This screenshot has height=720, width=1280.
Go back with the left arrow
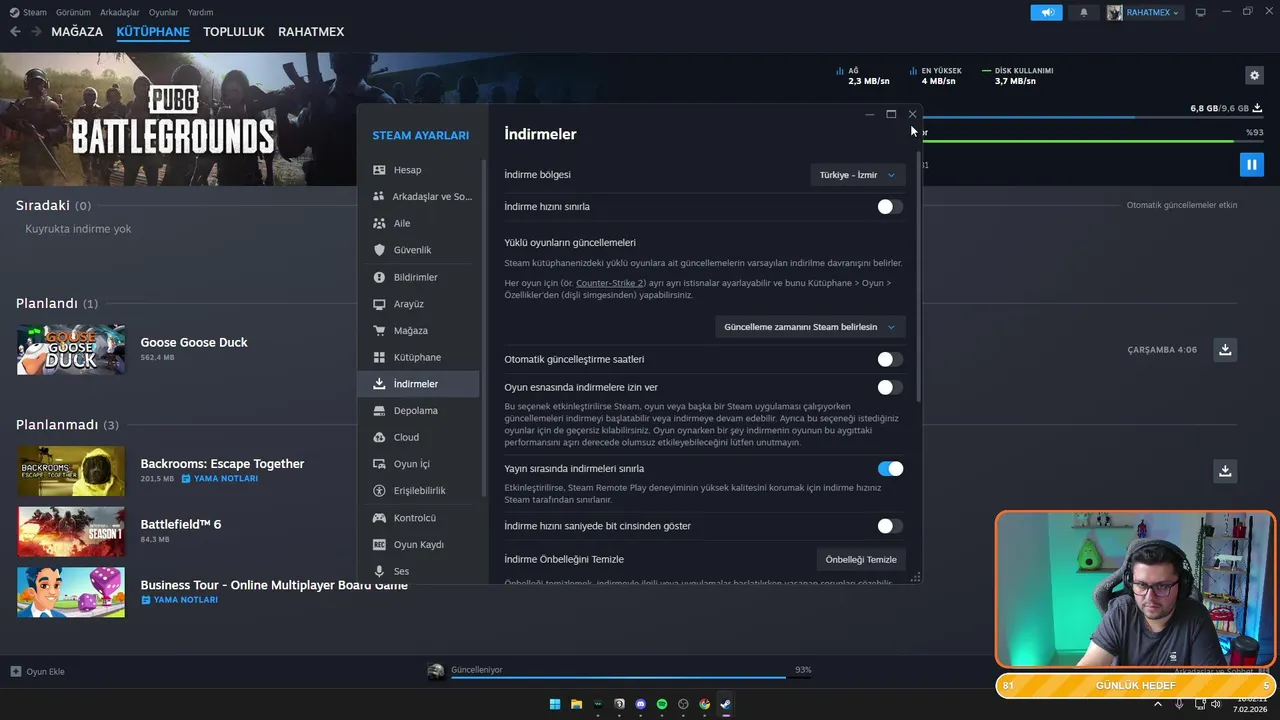click(15, 32)
